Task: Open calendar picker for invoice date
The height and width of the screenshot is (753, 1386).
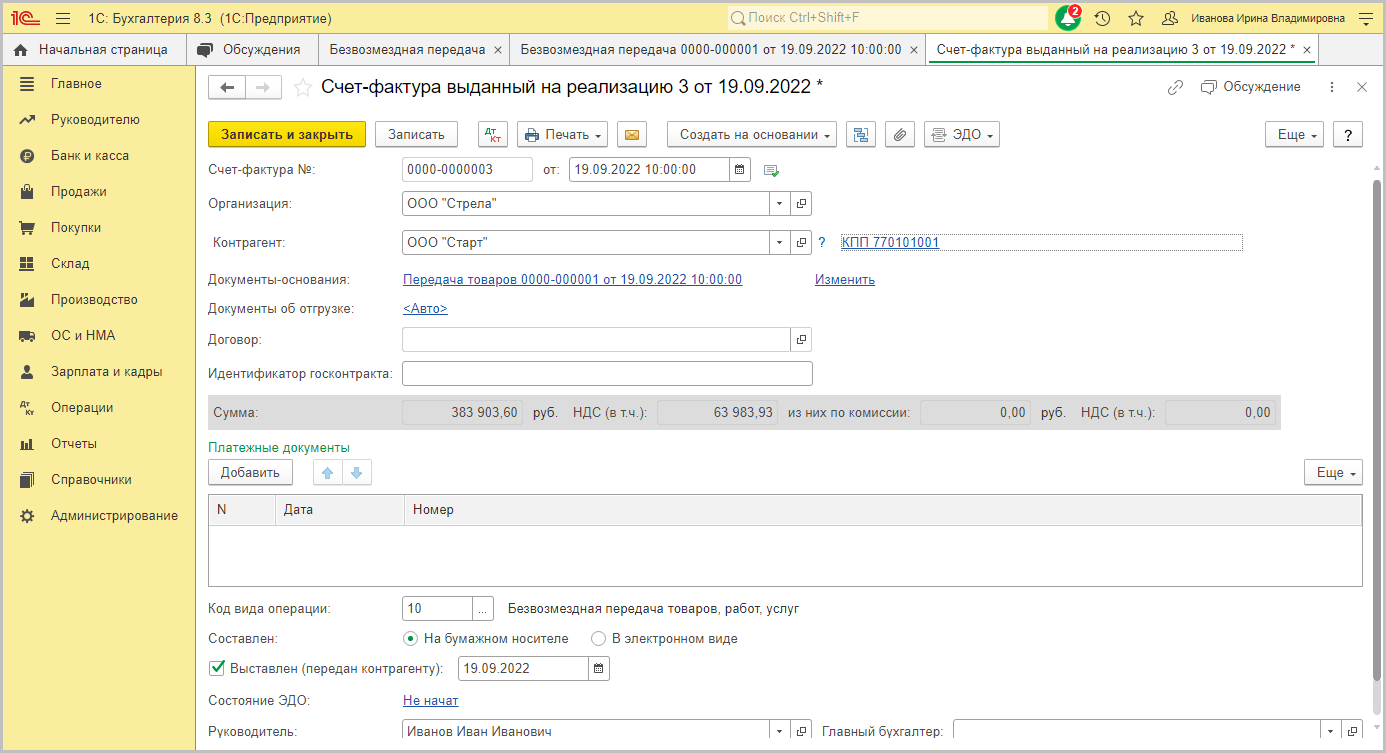Action: 739,170
